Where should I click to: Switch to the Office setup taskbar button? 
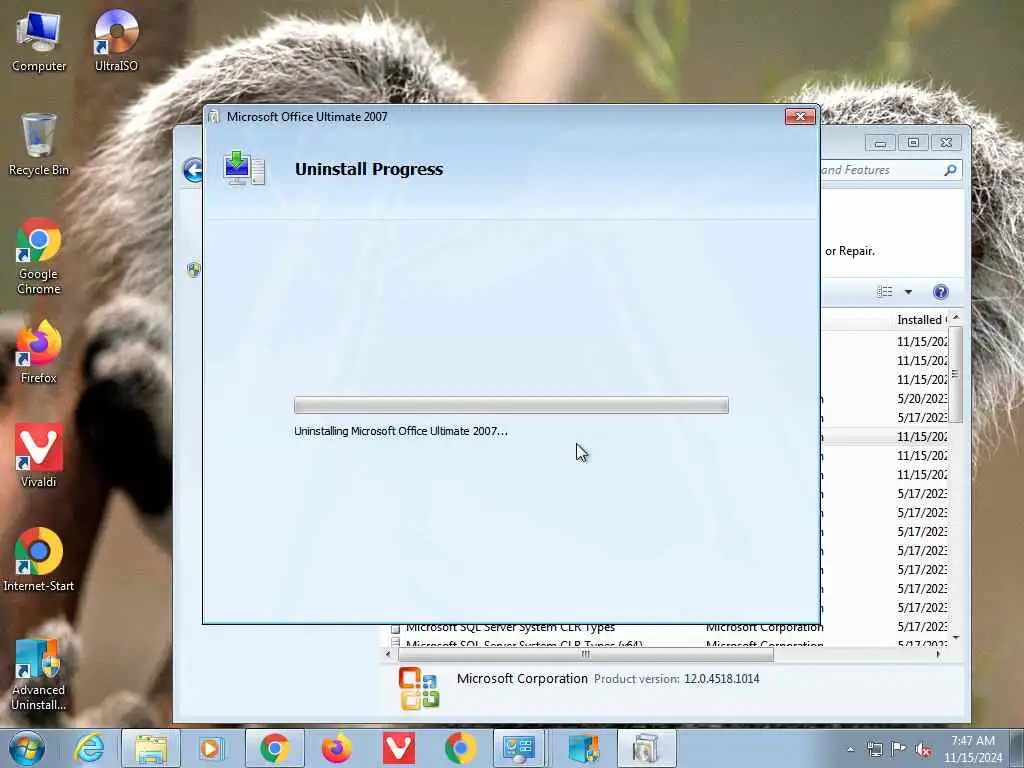click(645, 748)
